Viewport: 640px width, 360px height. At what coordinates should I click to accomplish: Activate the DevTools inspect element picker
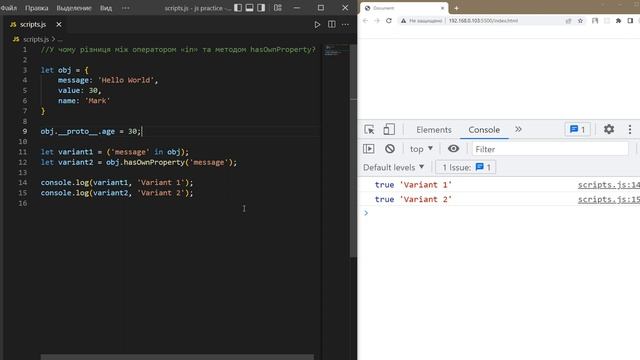[369, 129]
